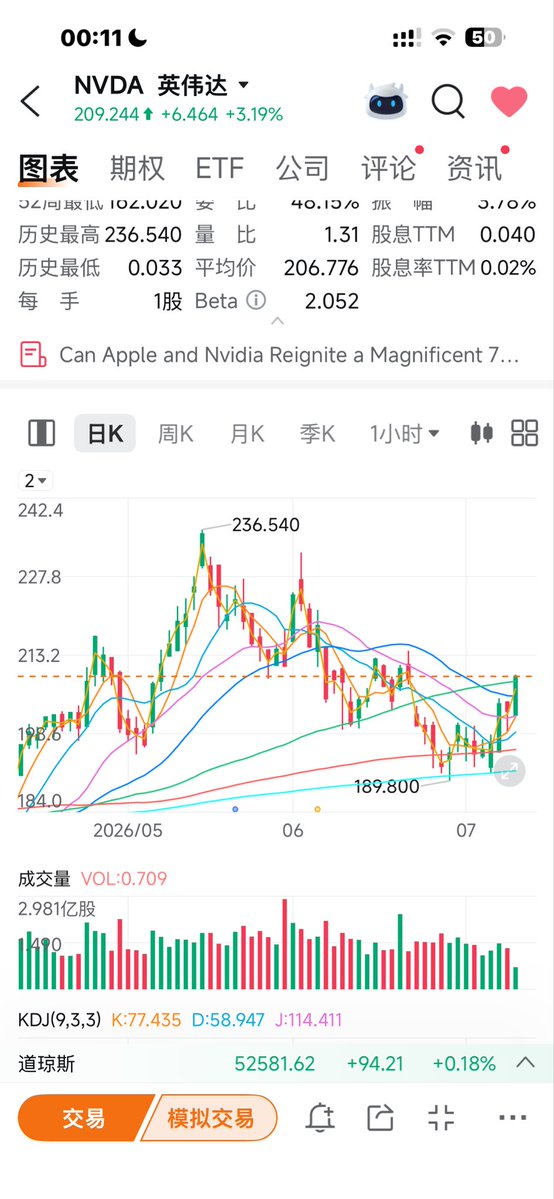Screen dimensions: 554x1199
Task: Tap the 成交量 volume indicator label
Action: 44,879
